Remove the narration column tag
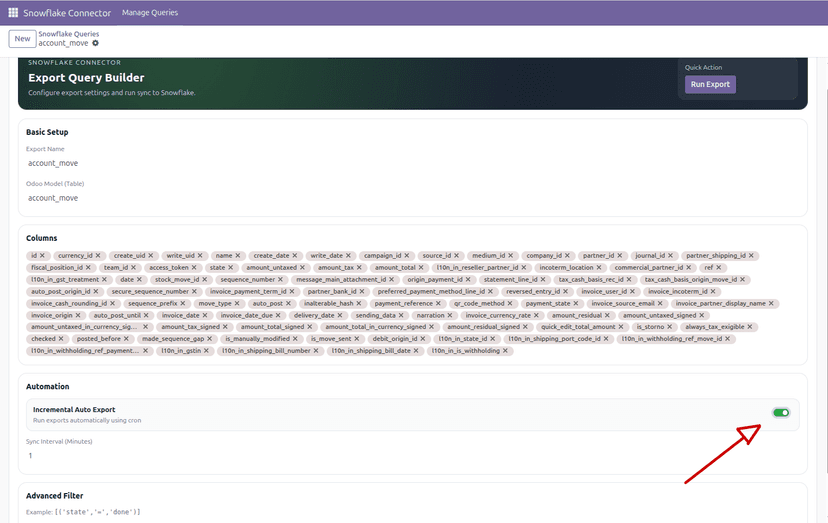 tap(450, 315)
